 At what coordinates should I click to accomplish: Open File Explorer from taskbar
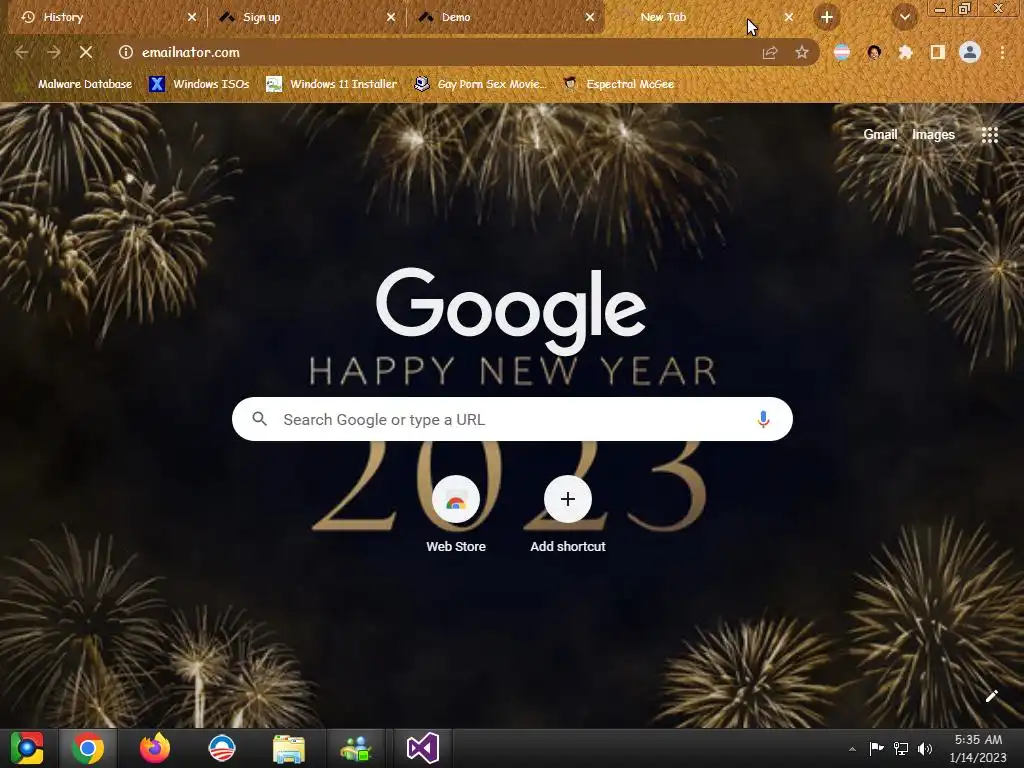point(289,748)
